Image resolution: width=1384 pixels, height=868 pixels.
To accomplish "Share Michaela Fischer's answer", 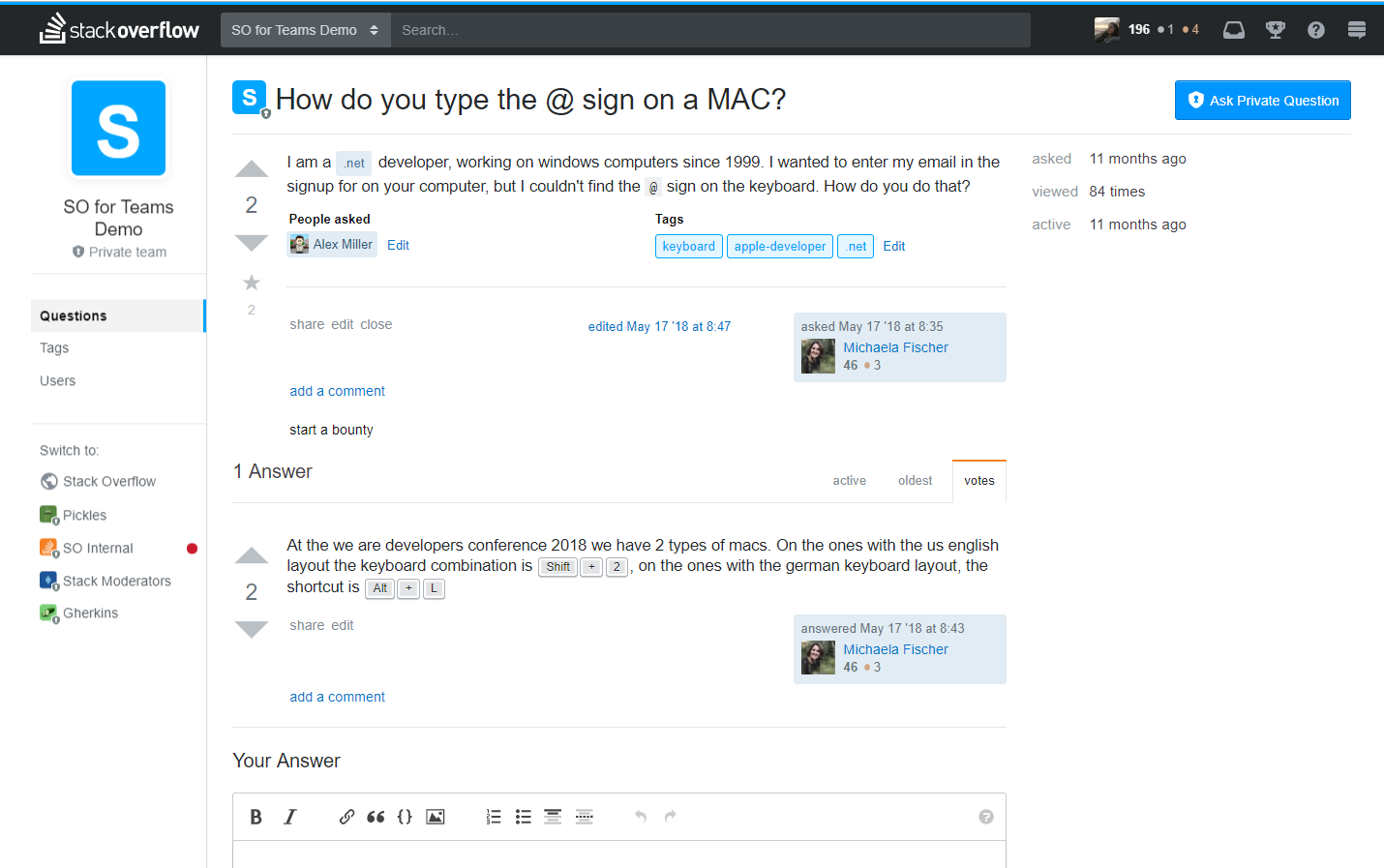I will [307, 626].
